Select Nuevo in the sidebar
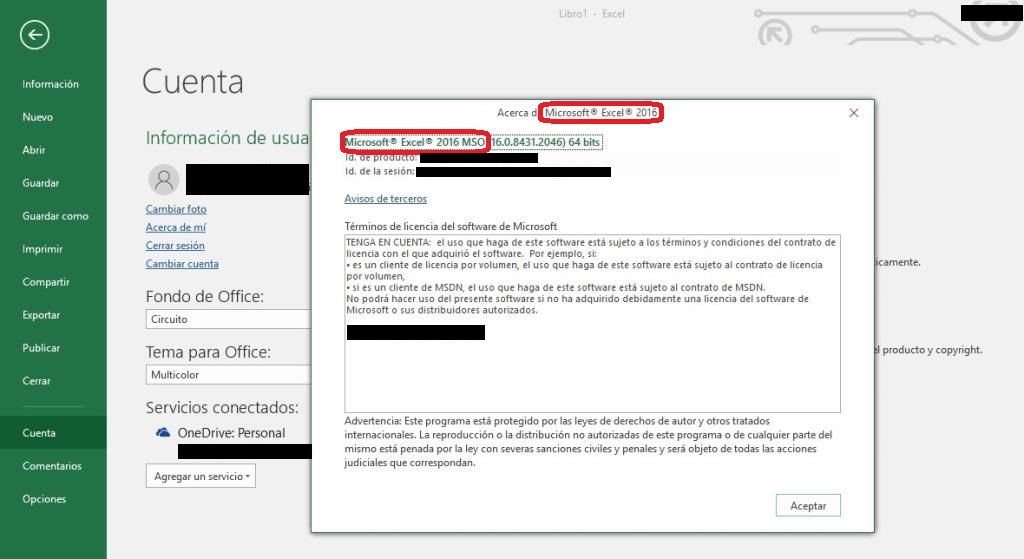 [37, 117]
